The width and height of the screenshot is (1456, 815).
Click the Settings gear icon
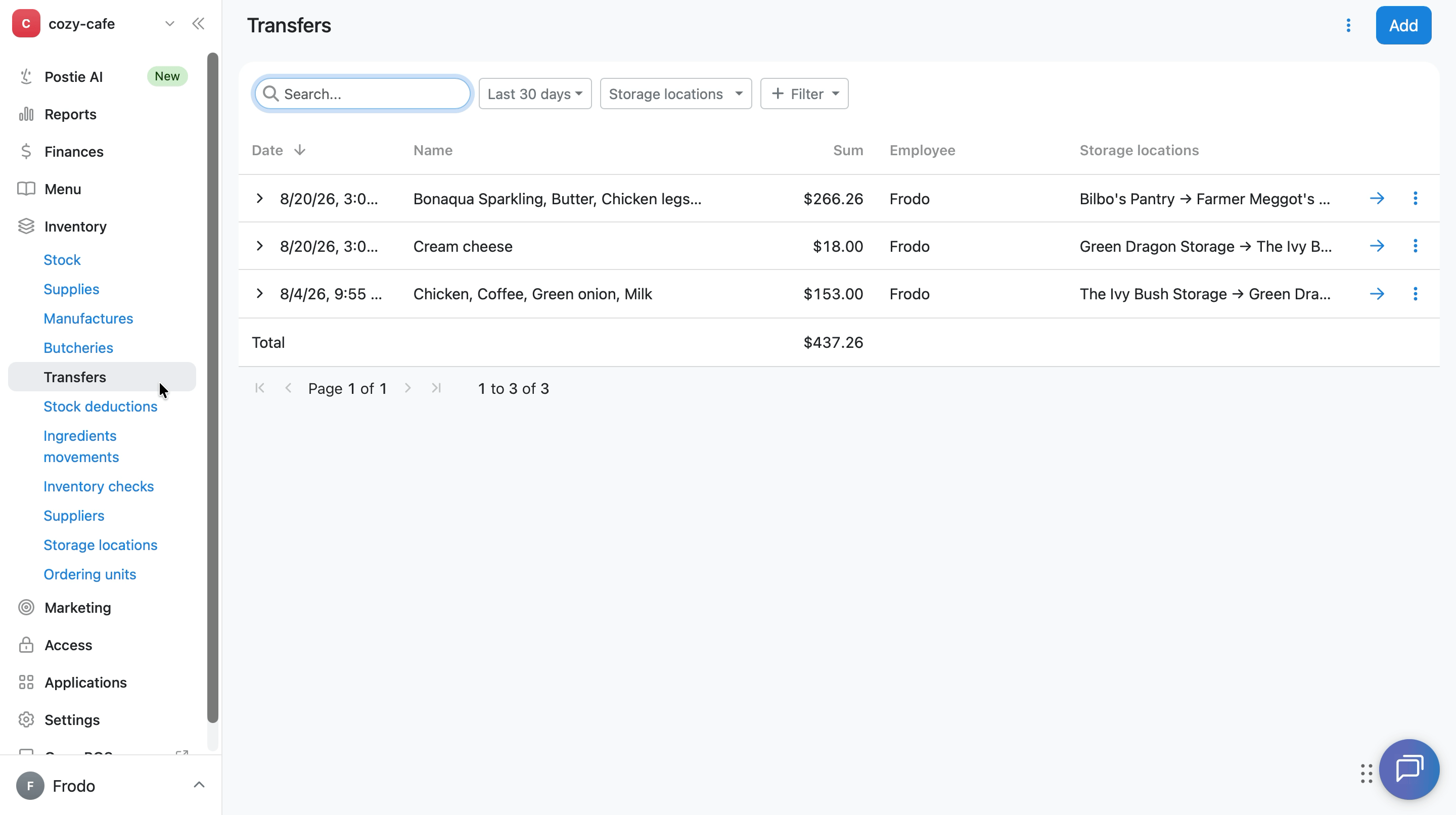(x=26, y=719)
